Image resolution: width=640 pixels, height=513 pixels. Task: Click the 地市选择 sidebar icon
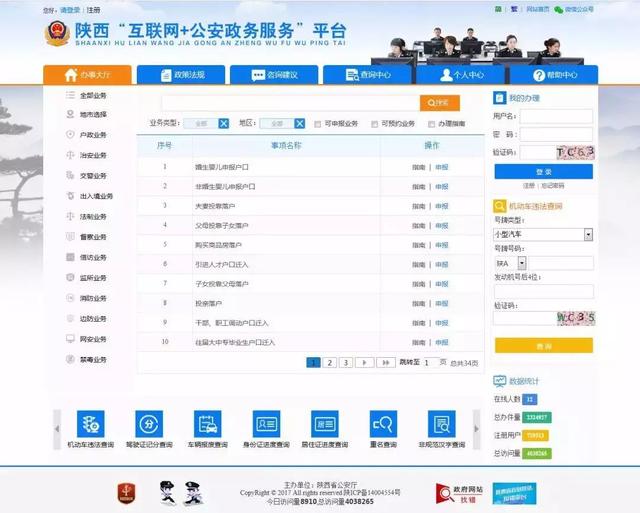point(70,114)
